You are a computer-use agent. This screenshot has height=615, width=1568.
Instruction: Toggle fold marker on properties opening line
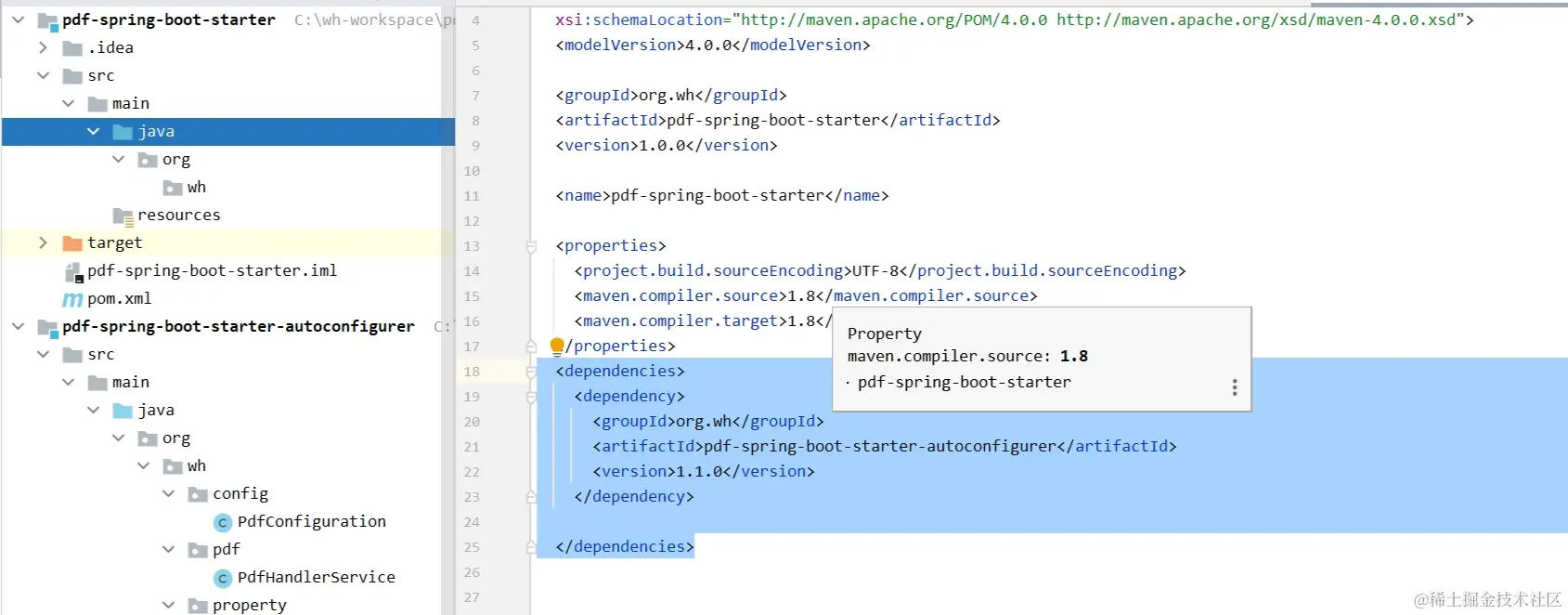[532, 246]
